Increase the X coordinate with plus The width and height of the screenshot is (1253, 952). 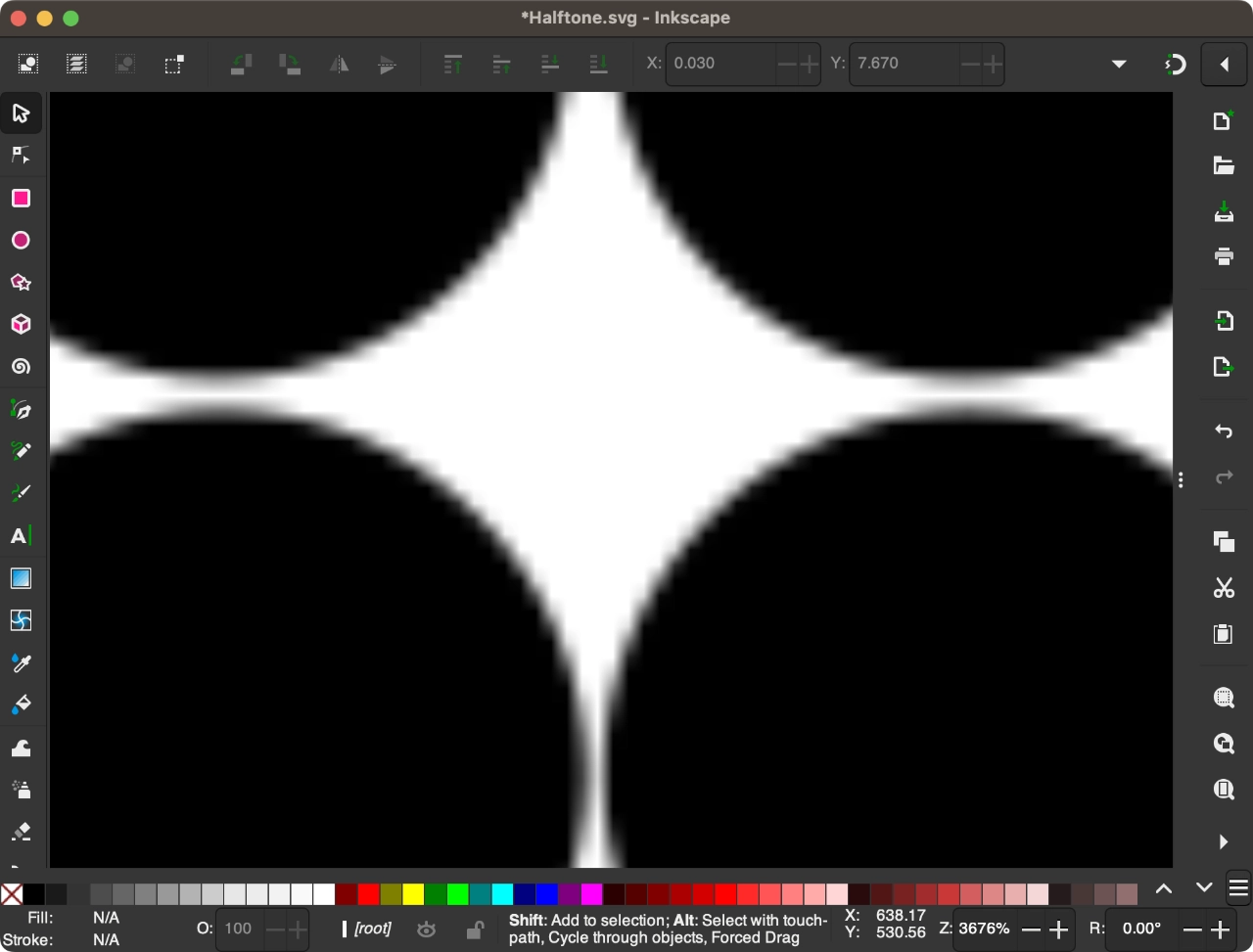point(809,65)
